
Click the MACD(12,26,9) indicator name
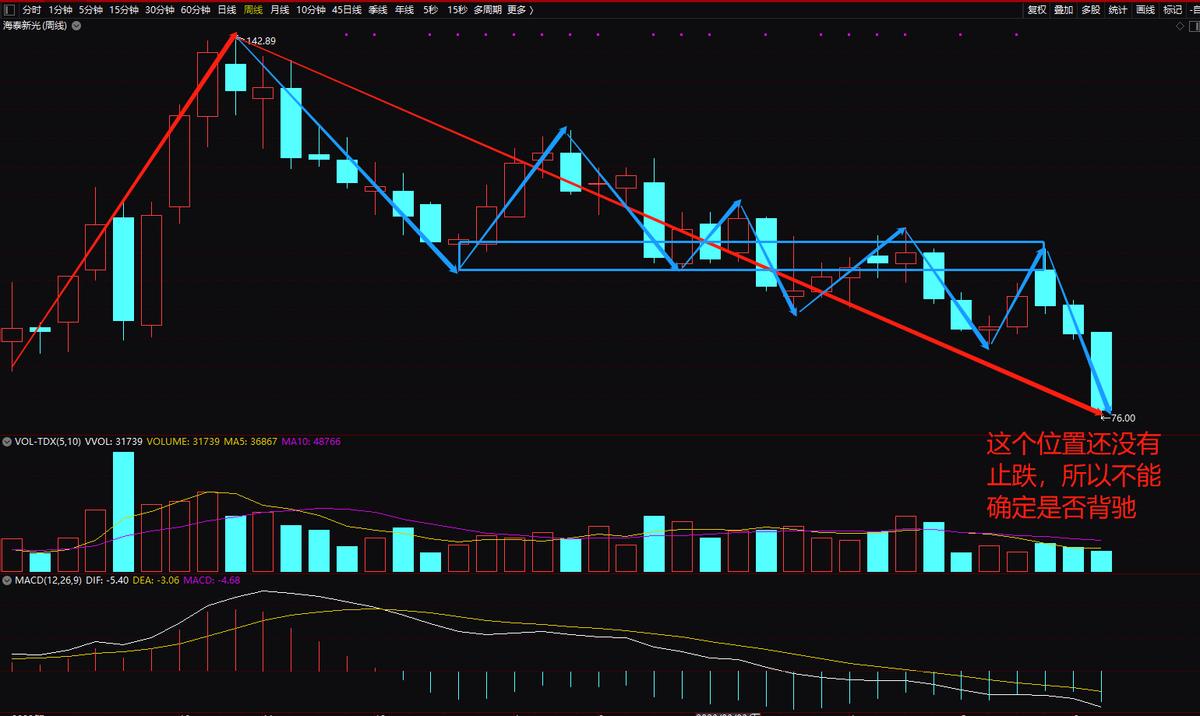tap(47, 579)
